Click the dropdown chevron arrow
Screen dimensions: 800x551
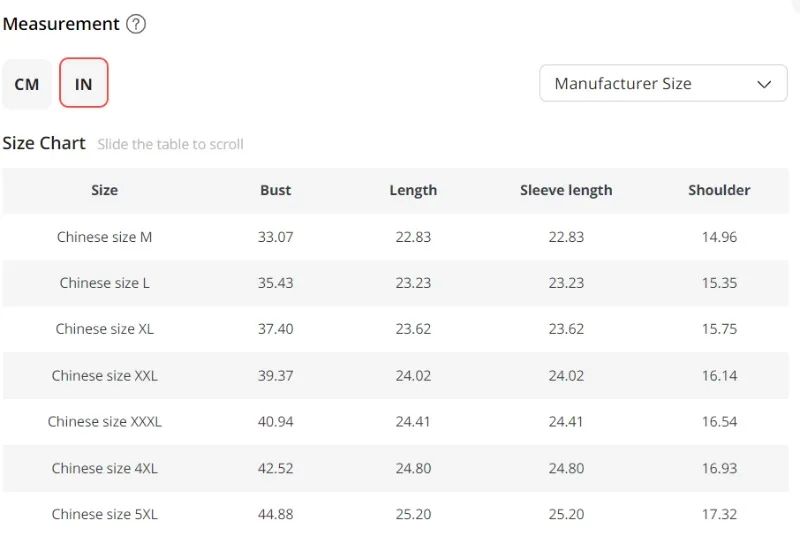[x=765, y=84]
